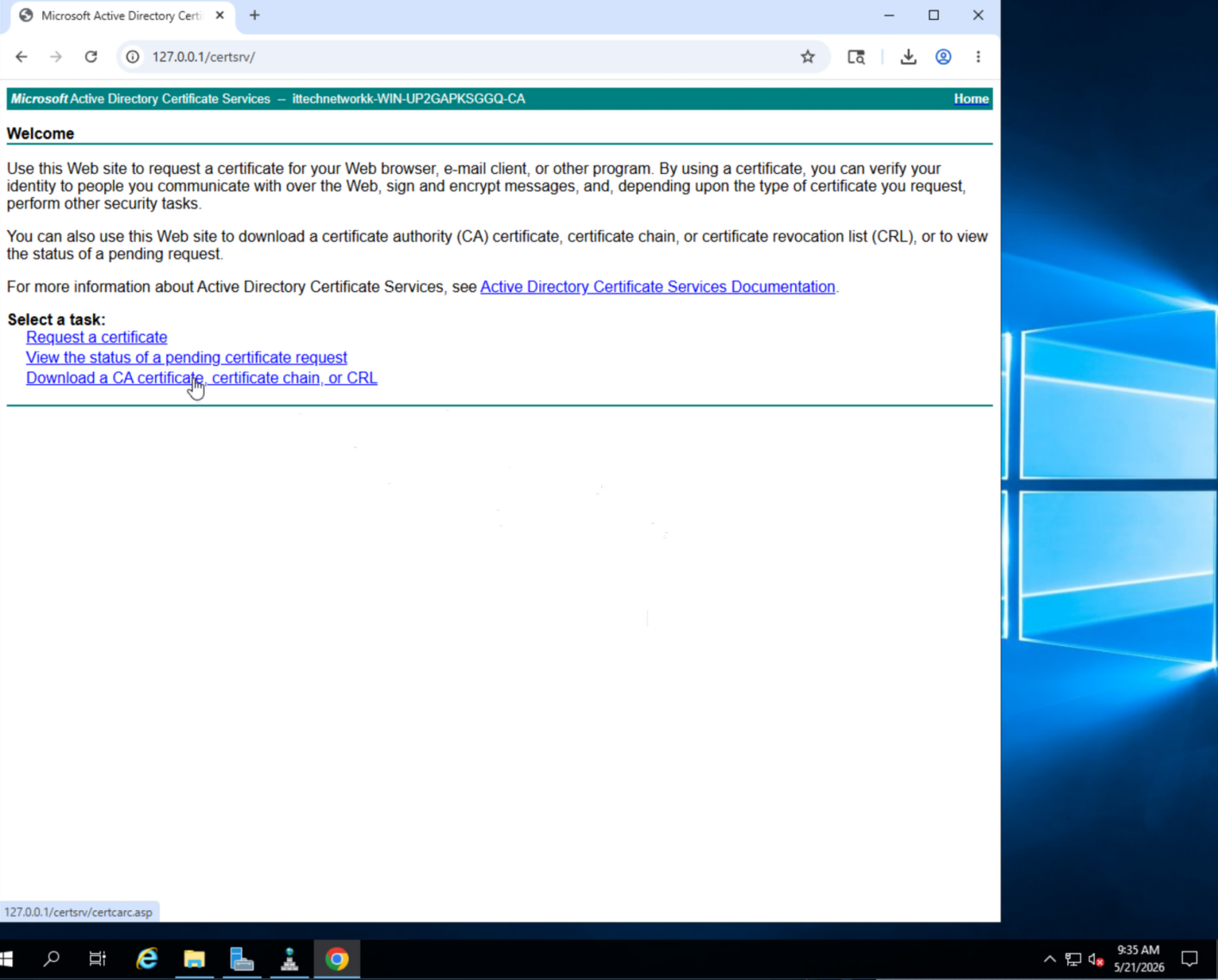Maximize the Chrome window
Screen dimensions: 1218x980
(934, 16)
